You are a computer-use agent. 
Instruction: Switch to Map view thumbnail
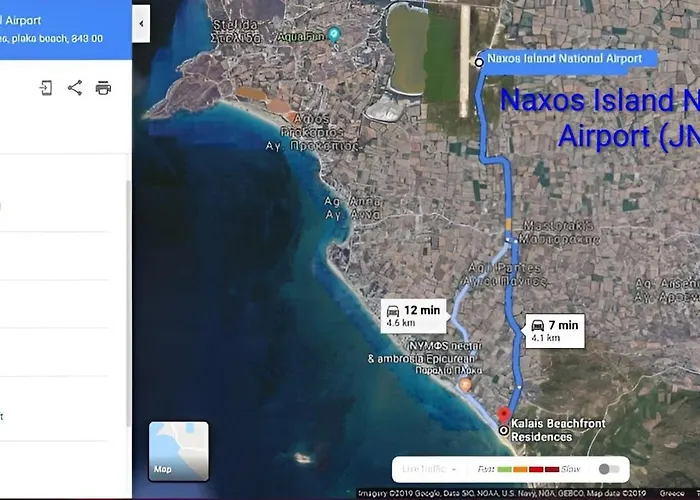(x=179, y=451)
